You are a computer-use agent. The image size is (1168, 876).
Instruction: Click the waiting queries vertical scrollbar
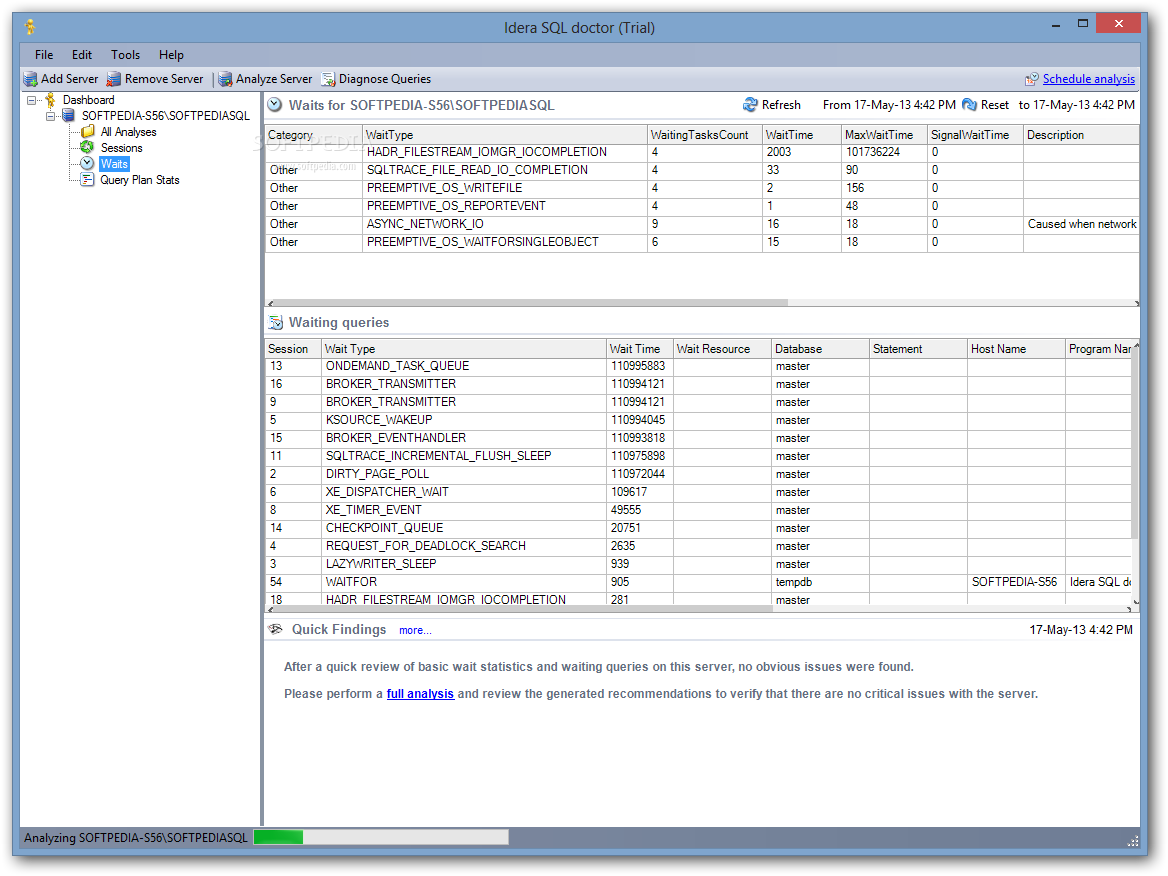coord(1134,443)
